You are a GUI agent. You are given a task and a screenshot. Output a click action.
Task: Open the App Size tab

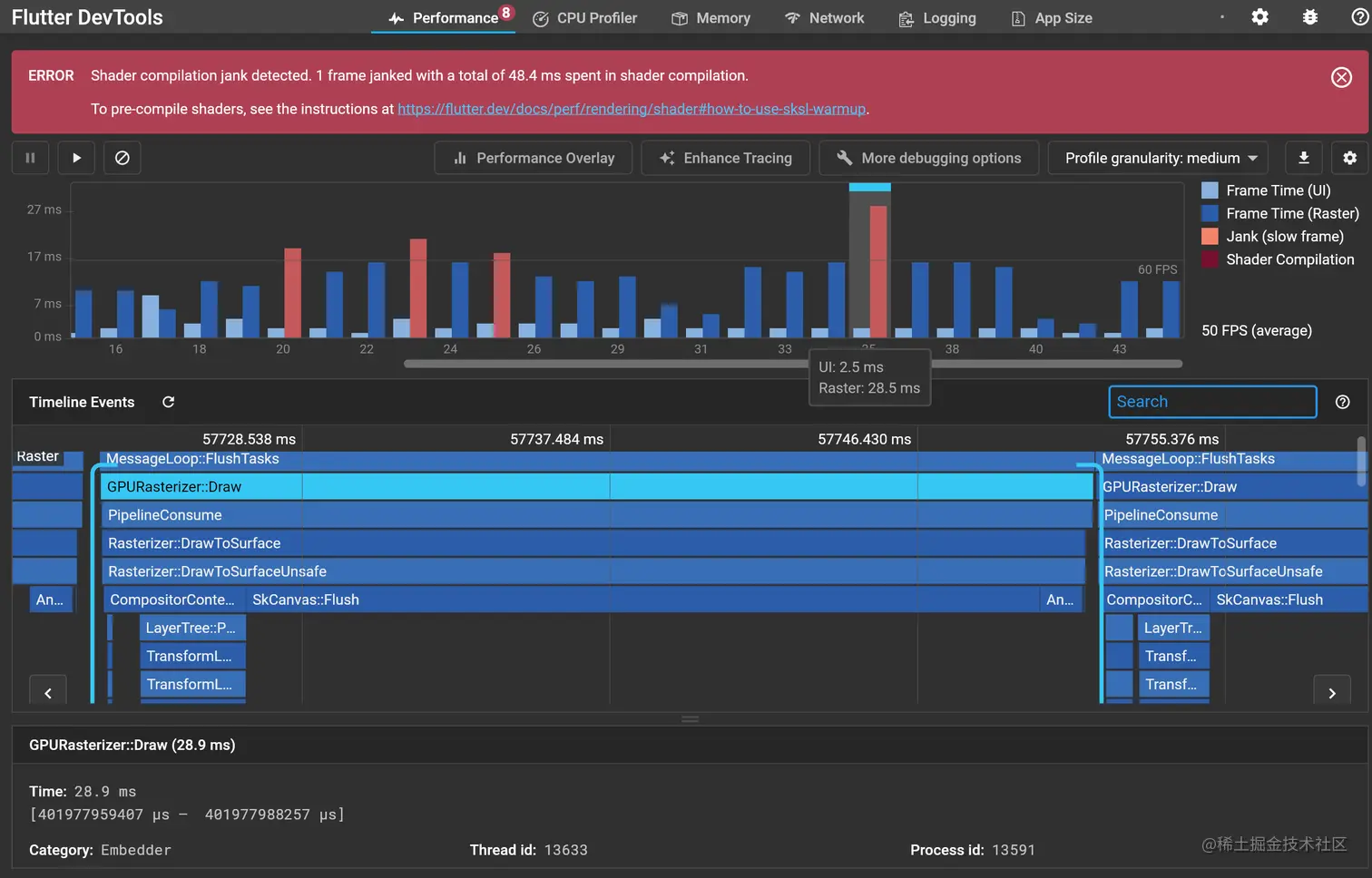pos(1052,18)
